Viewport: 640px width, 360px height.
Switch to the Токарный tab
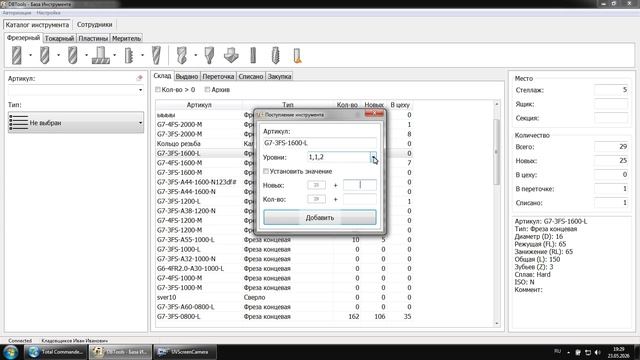[x=59, y=38]
